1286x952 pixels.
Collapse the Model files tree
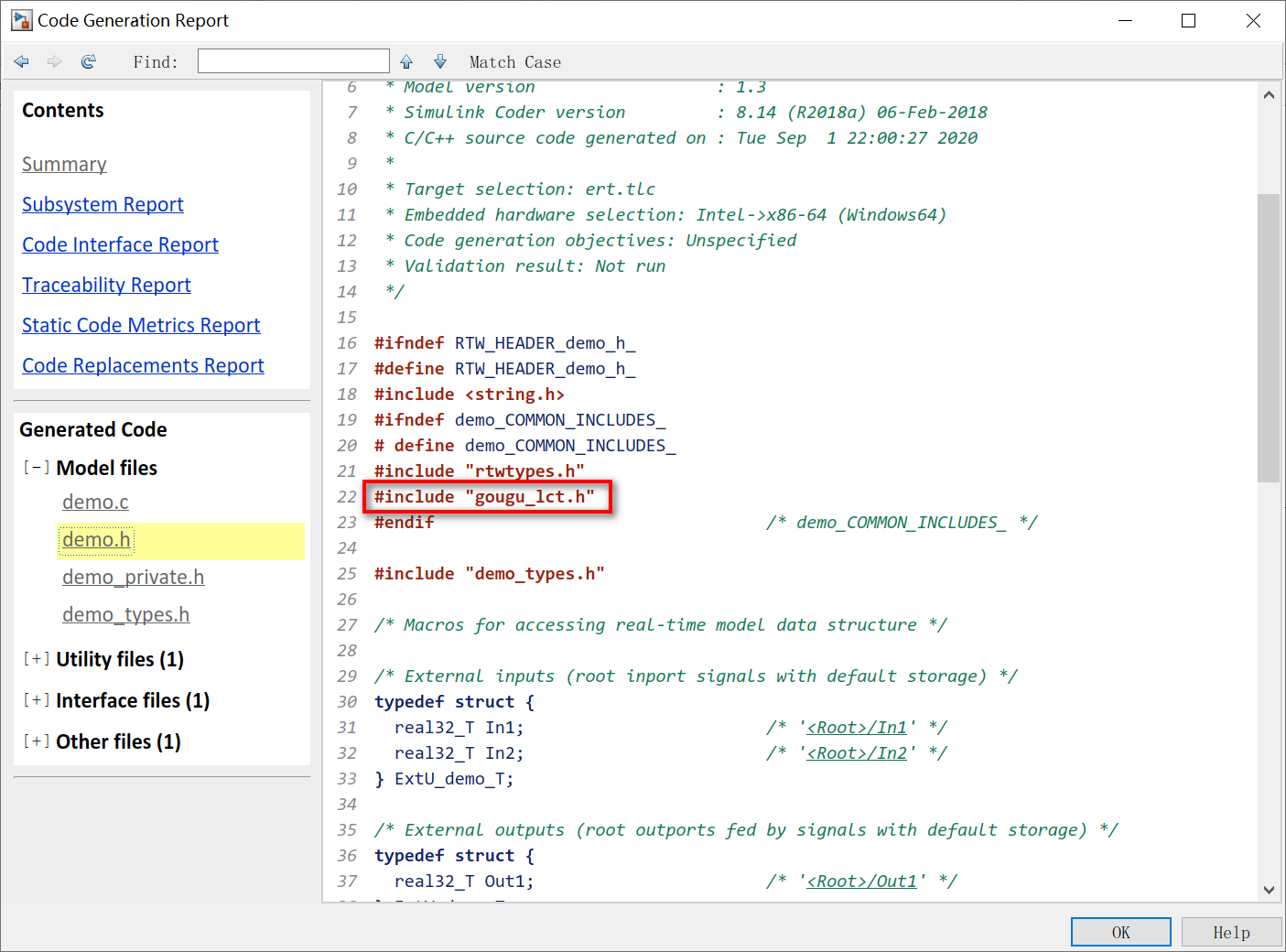[x=36, y=467]
